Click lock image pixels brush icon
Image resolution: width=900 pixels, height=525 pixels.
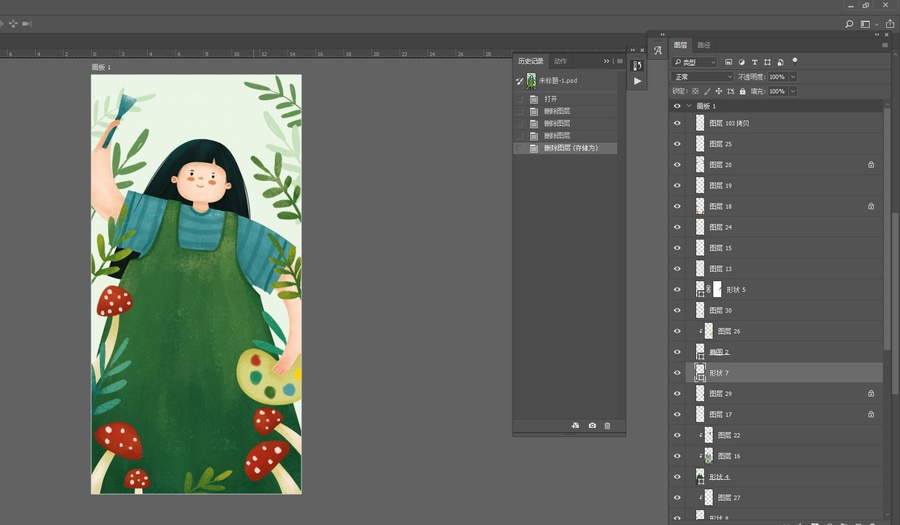[707, 91]
